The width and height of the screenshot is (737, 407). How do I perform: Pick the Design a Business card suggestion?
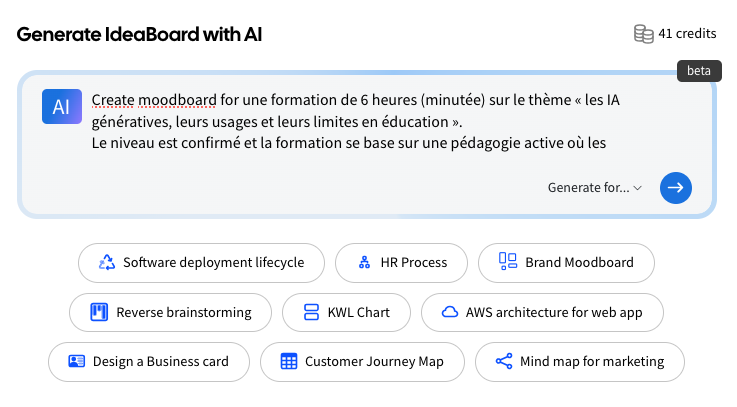point(148,362)
